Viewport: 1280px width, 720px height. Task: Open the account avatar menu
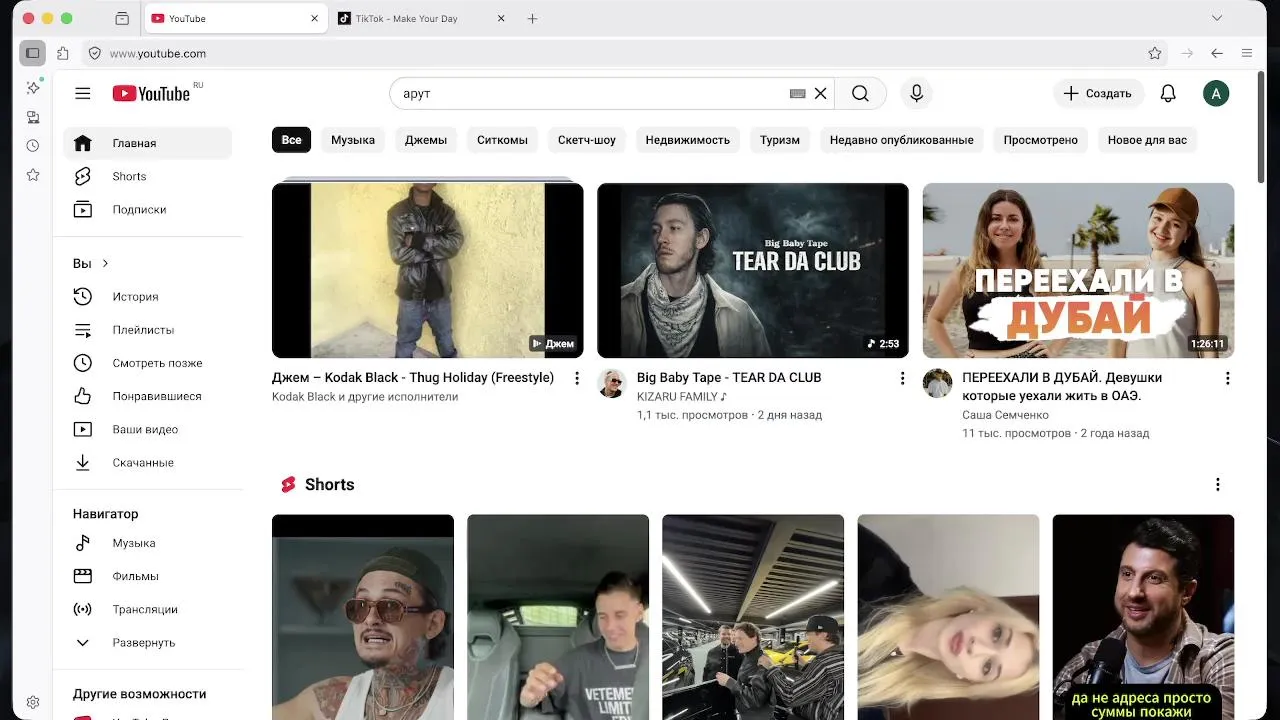coord(1216,94)
